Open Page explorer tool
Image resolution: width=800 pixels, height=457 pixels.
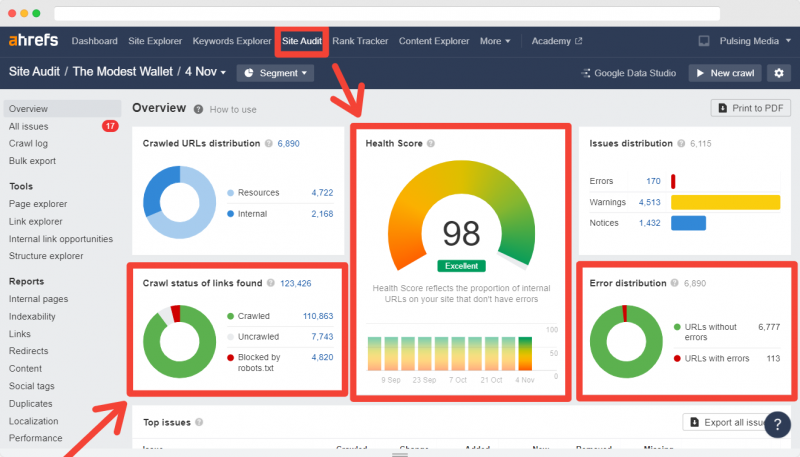38,204
